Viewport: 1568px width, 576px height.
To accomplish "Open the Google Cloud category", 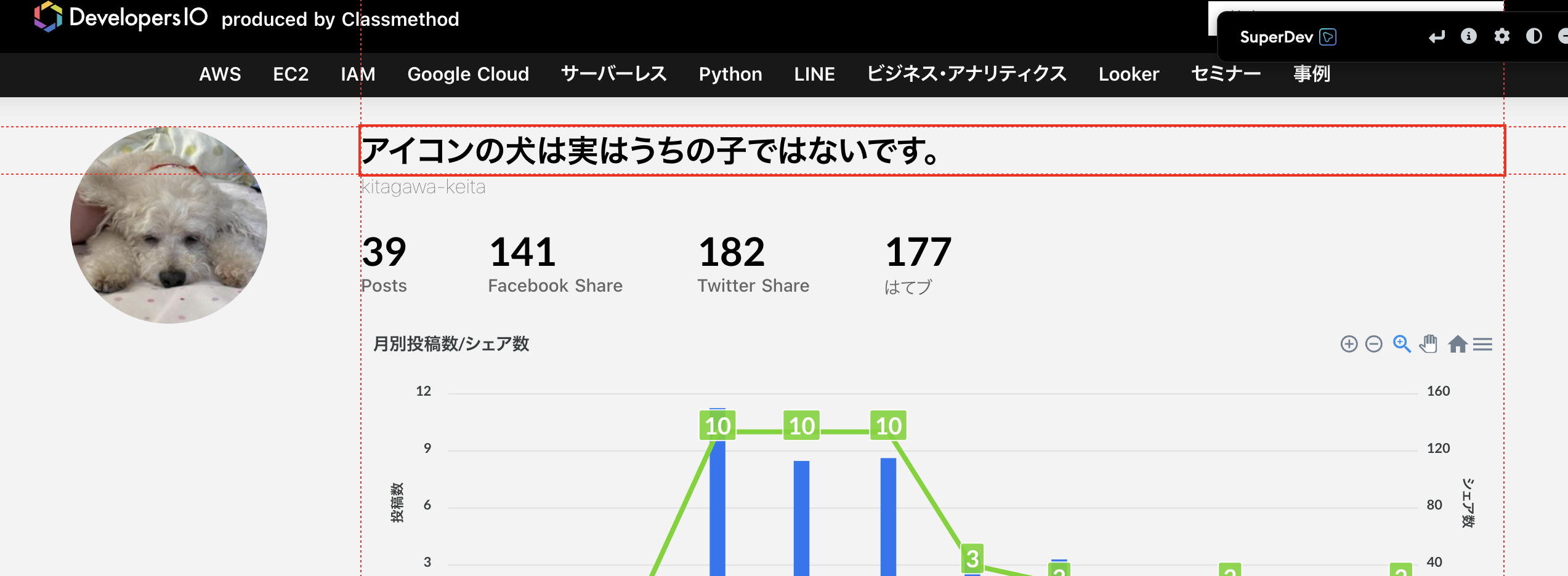I will 468,74.
